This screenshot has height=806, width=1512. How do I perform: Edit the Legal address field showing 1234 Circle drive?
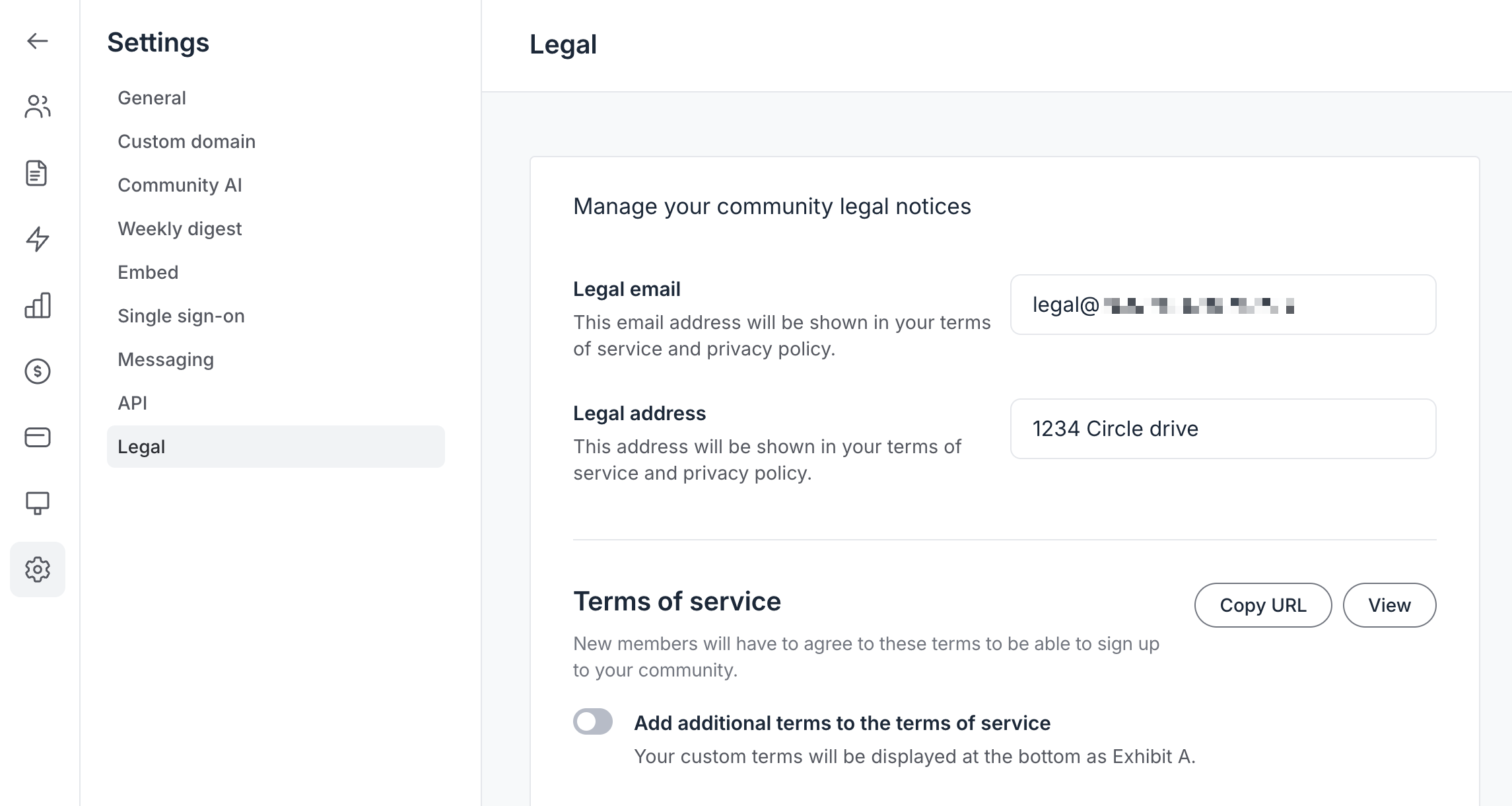(x=1222, y=429)
